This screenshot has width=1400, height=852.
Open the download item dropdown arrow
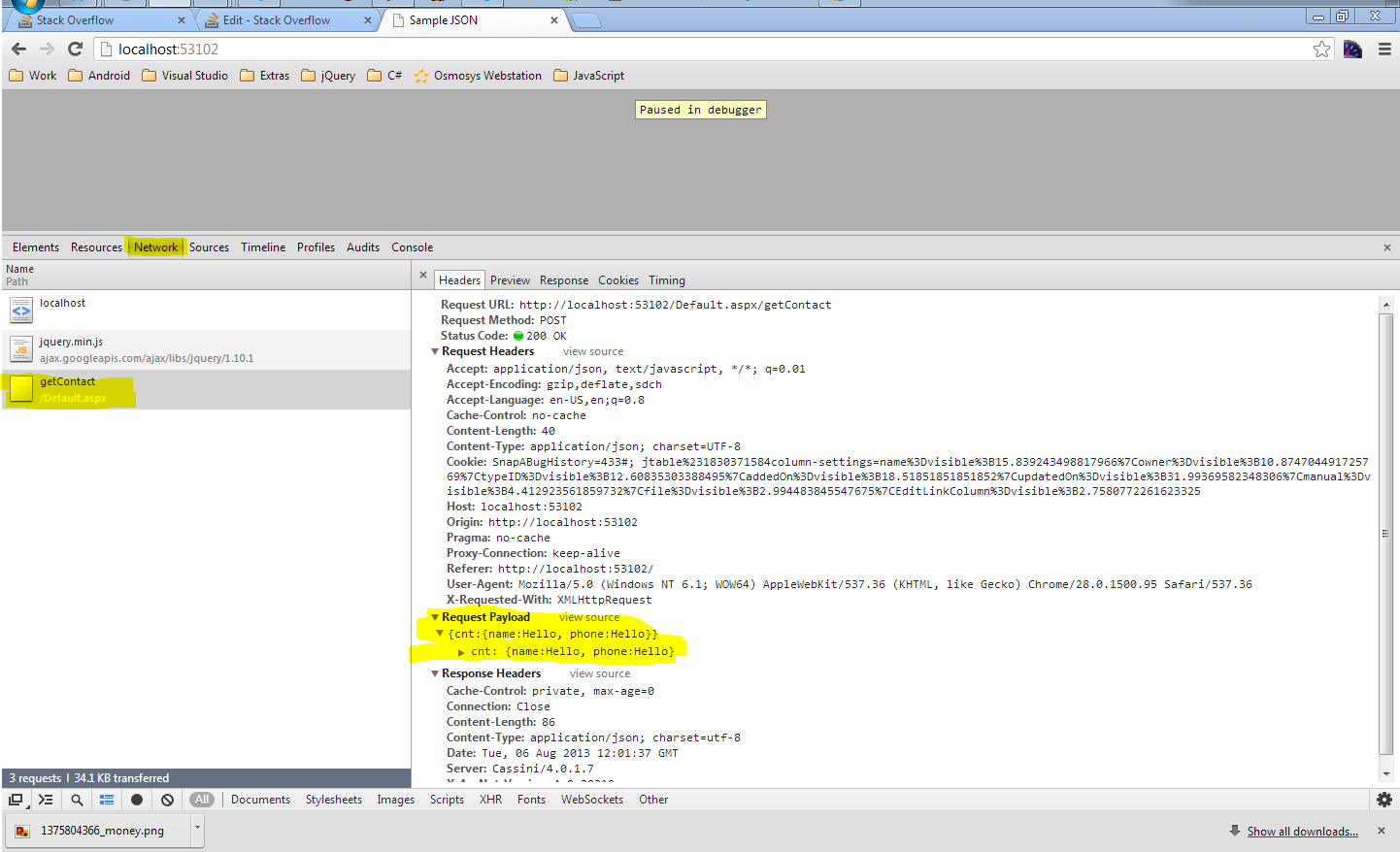[x=197, y=828]
